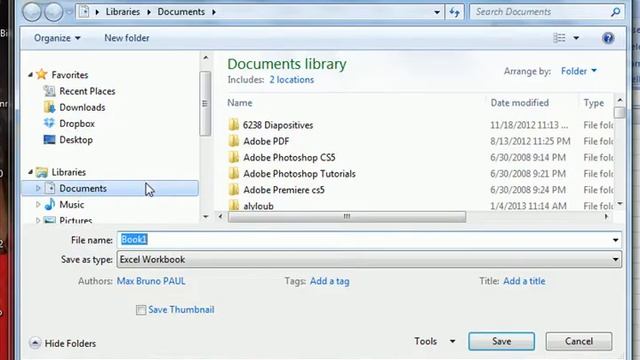The image size is (640, 360).
Task: Select the 6238 Diapositives folder name
Action: point(278,125)
